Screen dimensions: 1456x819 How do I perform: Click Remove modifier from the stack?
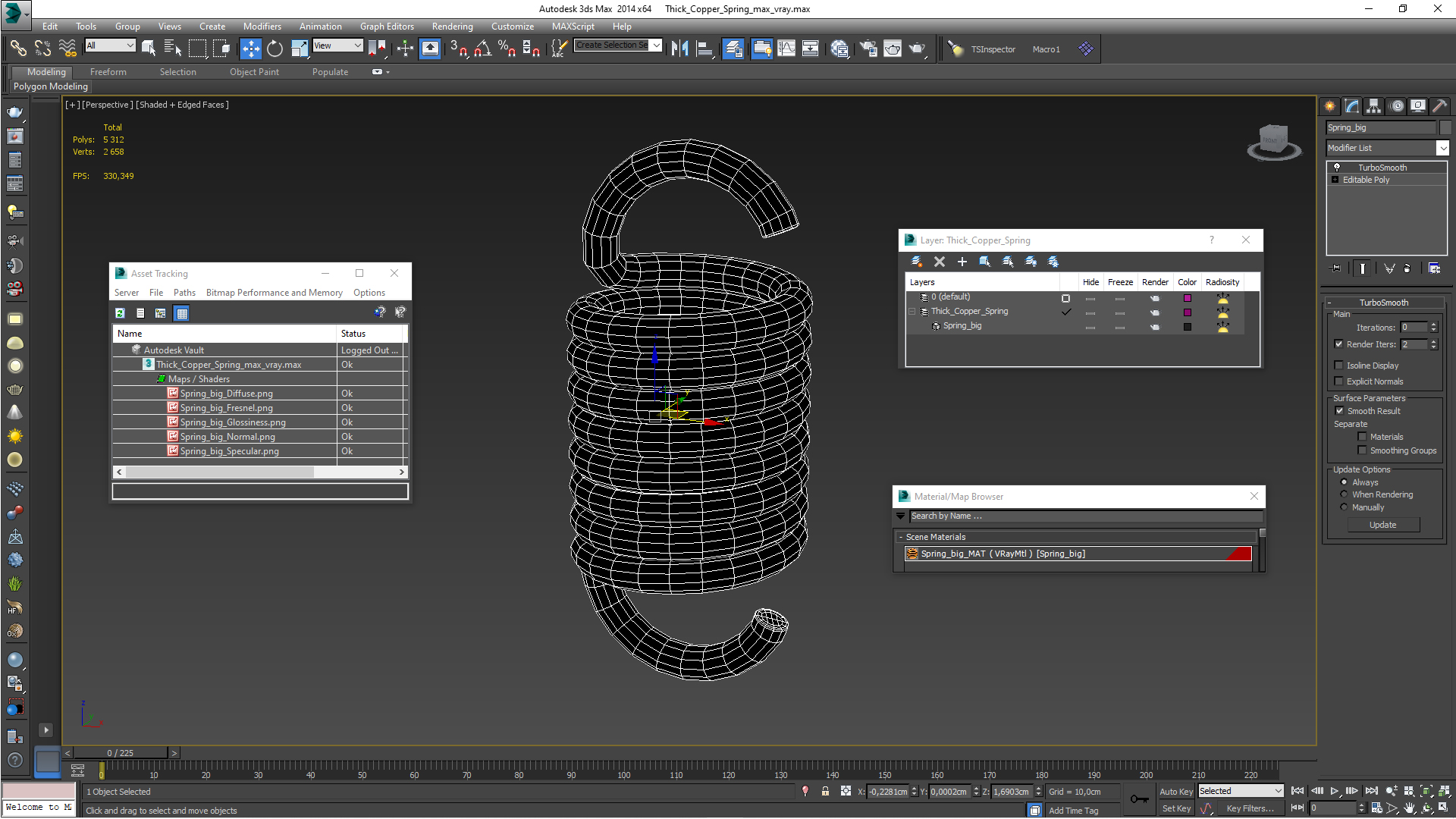coord(1407,268)
